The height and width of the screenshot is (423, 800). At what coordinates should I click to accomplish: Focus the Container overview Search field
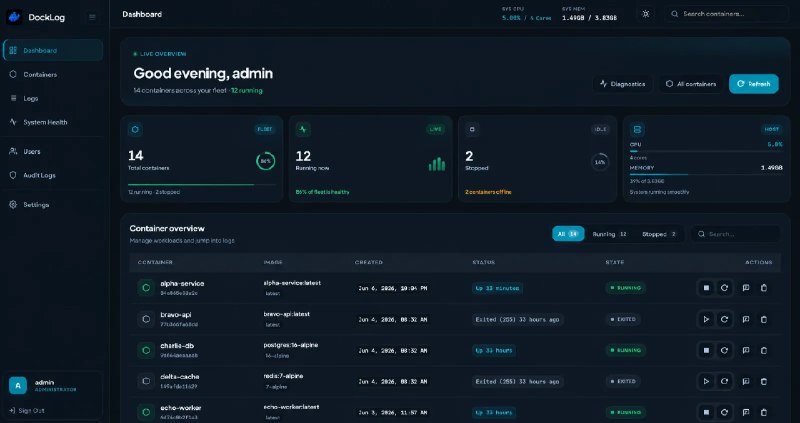736,234
